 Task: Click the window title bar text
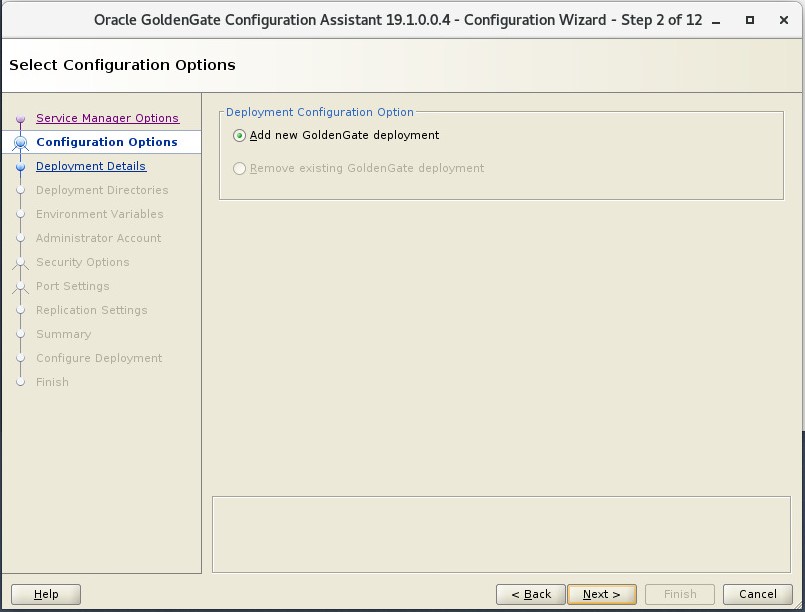tap(398, 20)
